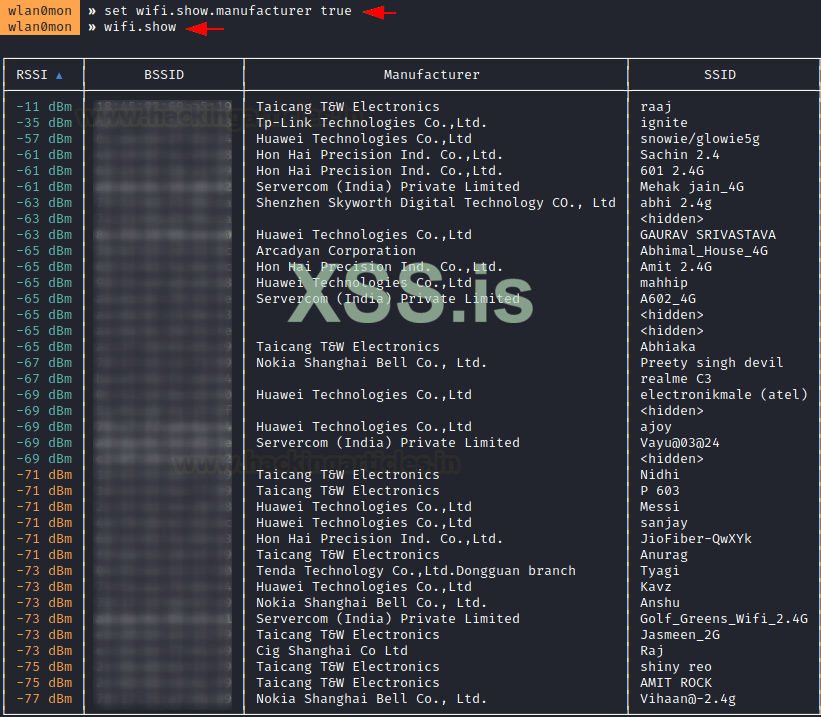Image resolution: width=821 pixels, height=717 pixels.
Task: Click SSID 'mahhip'
Action: tap(664, 283)
